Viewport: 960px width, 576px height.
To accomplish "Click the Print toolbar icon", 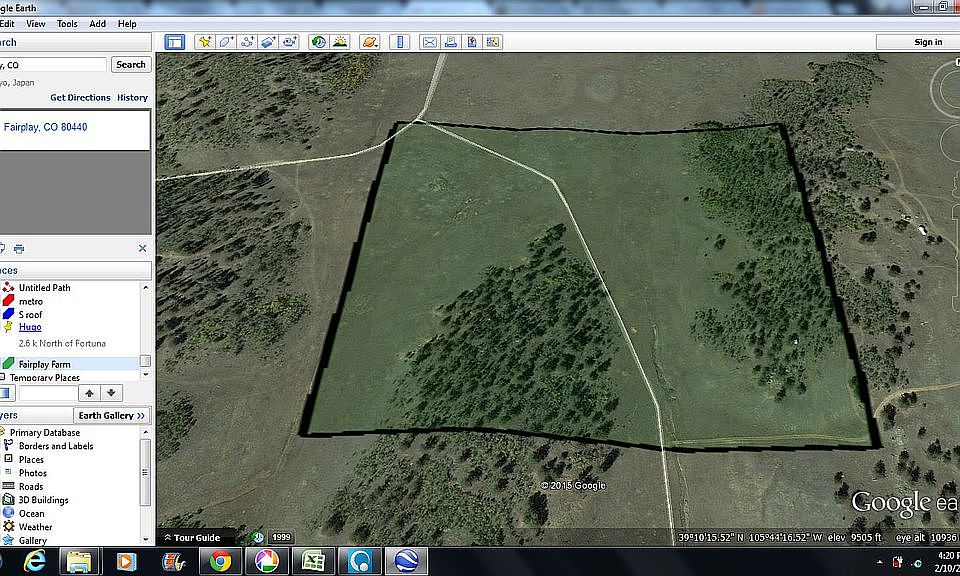I will pos(451,42).
